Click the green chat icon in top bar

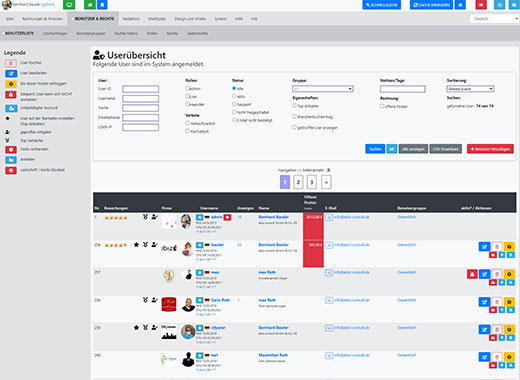coord(69,5)
